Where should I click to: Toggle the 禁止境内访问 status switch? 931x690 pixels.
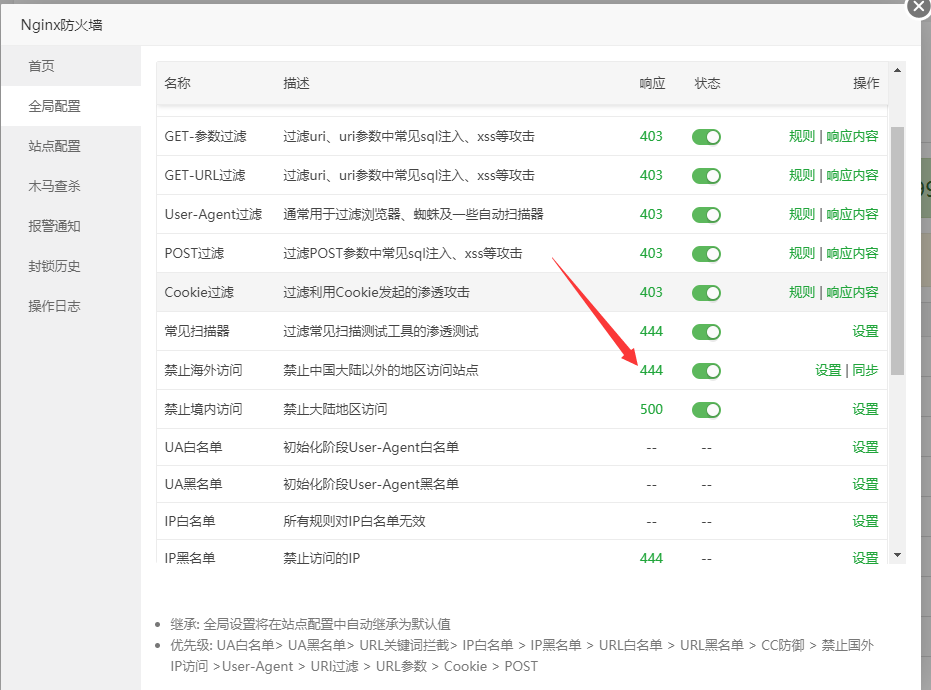[x=706, y=410]
